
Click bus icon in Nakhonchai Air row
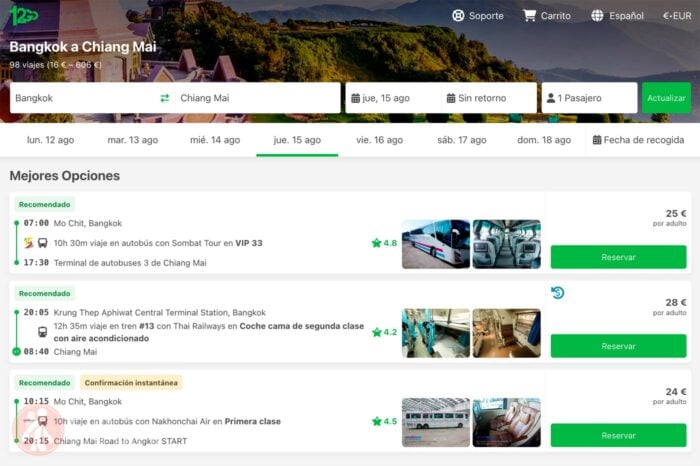42,421
